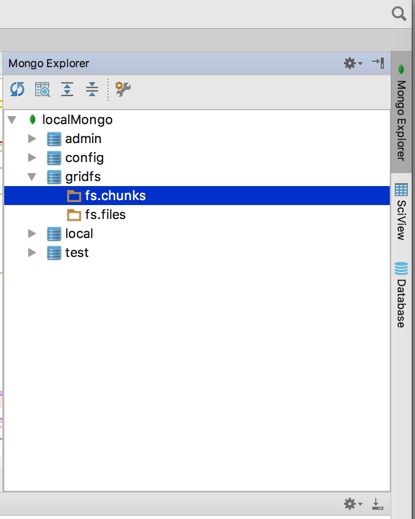
Task: Click the Mongo Explorer panel title
Action: click(x=49, y=63)
